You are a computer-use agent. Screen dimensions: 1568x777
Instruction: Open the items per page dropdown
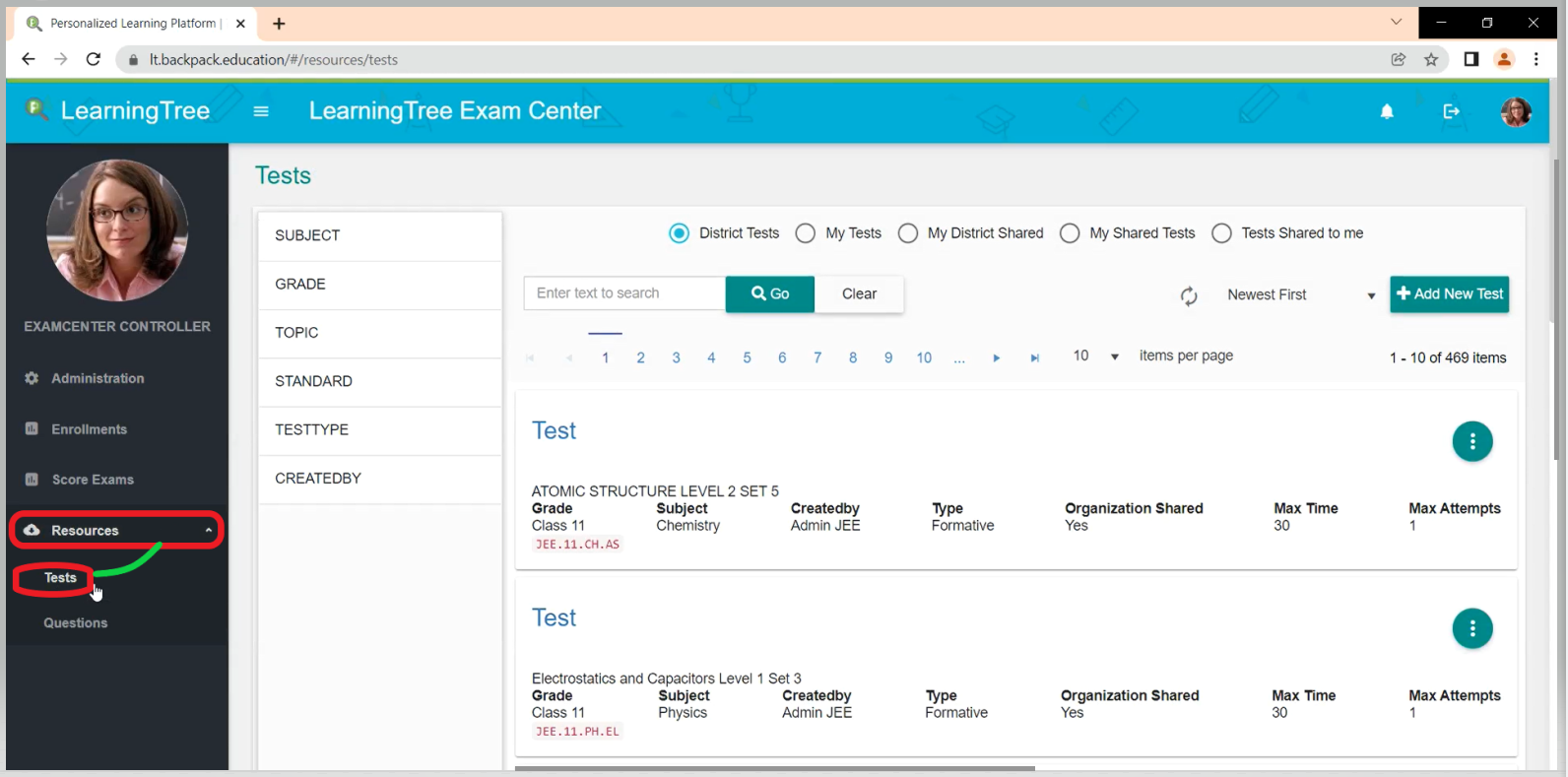1095,356
